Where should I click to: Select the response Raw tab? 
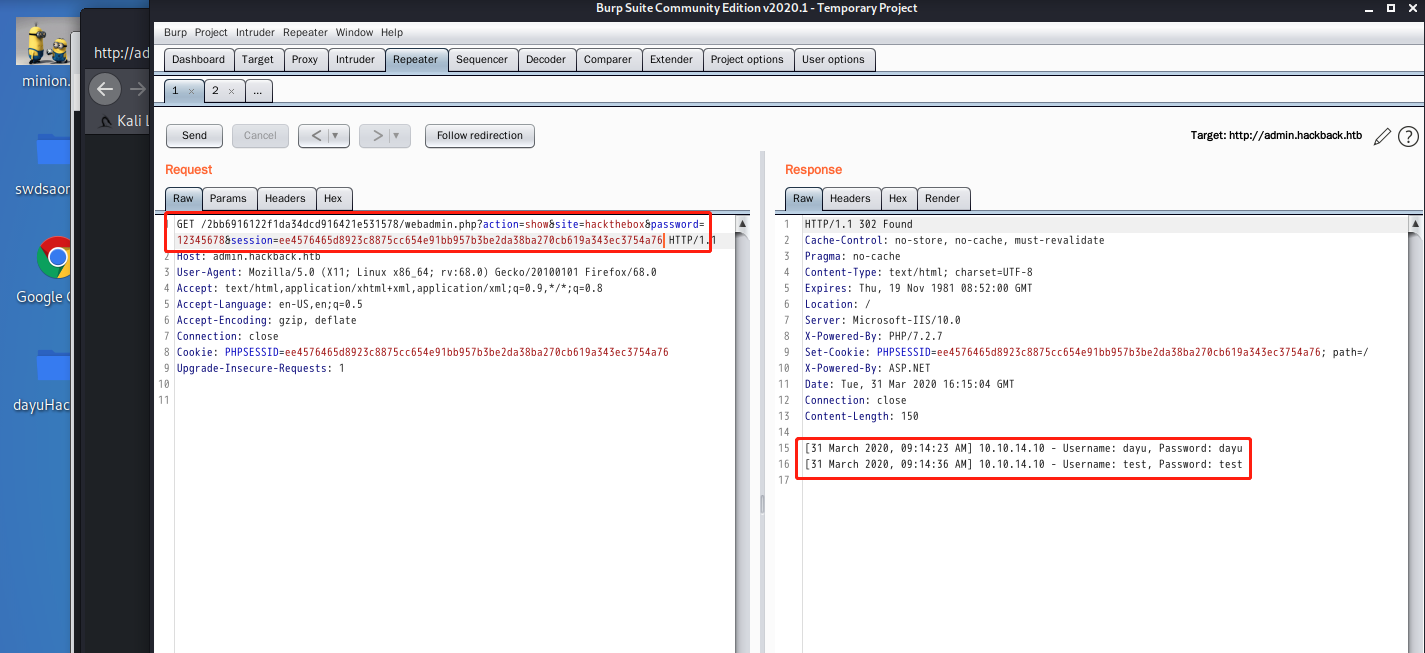[x=804, y=199]
